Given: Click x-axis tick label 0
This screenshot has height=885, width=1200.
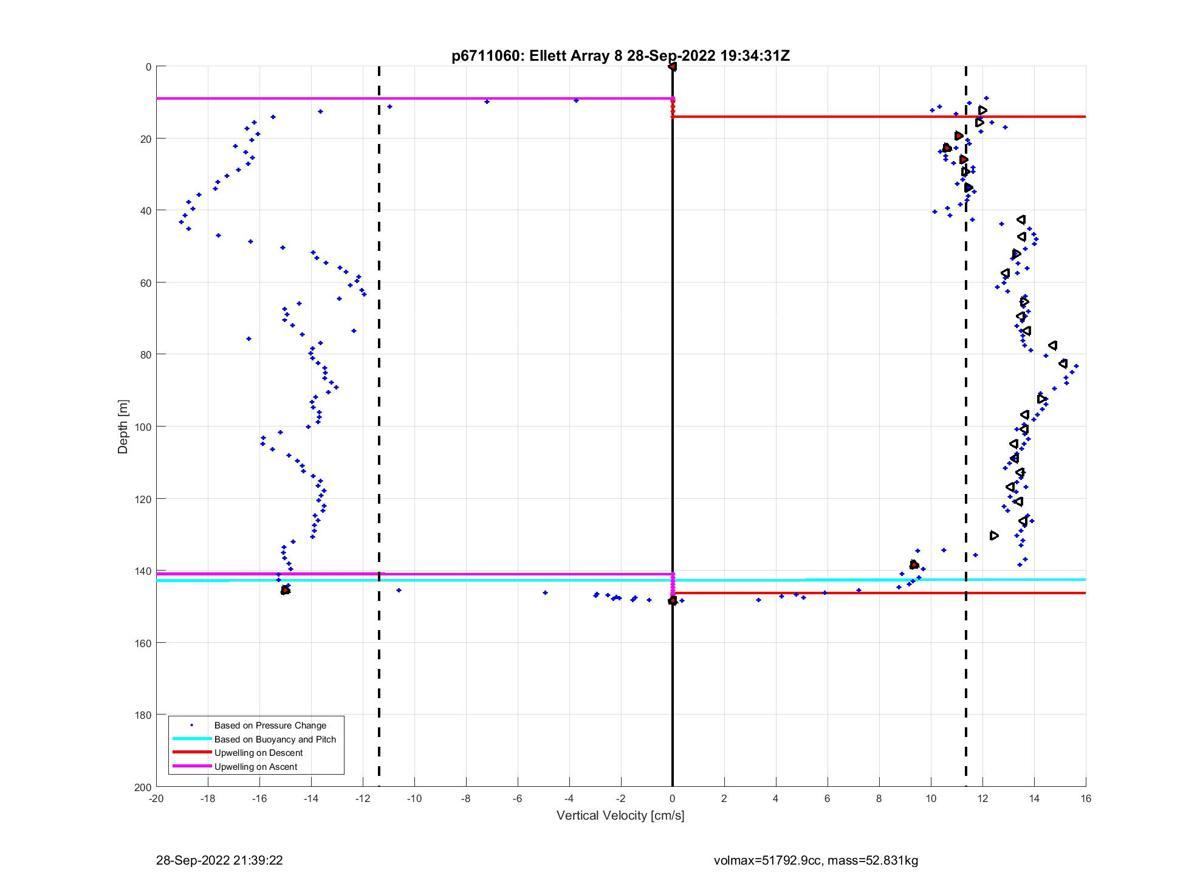Looking at the screenshot, I should point(673,798).
